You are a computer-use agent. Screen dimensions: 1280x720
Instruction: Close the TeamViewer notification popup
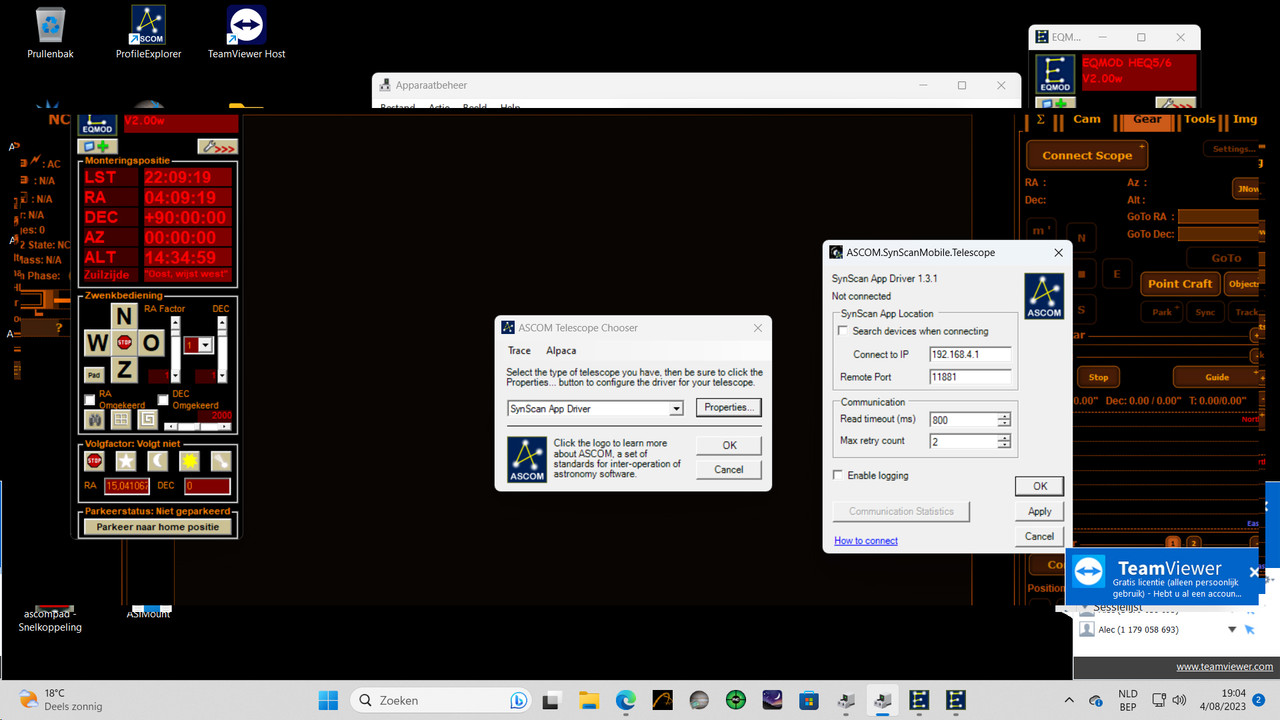pos(1254,572)
